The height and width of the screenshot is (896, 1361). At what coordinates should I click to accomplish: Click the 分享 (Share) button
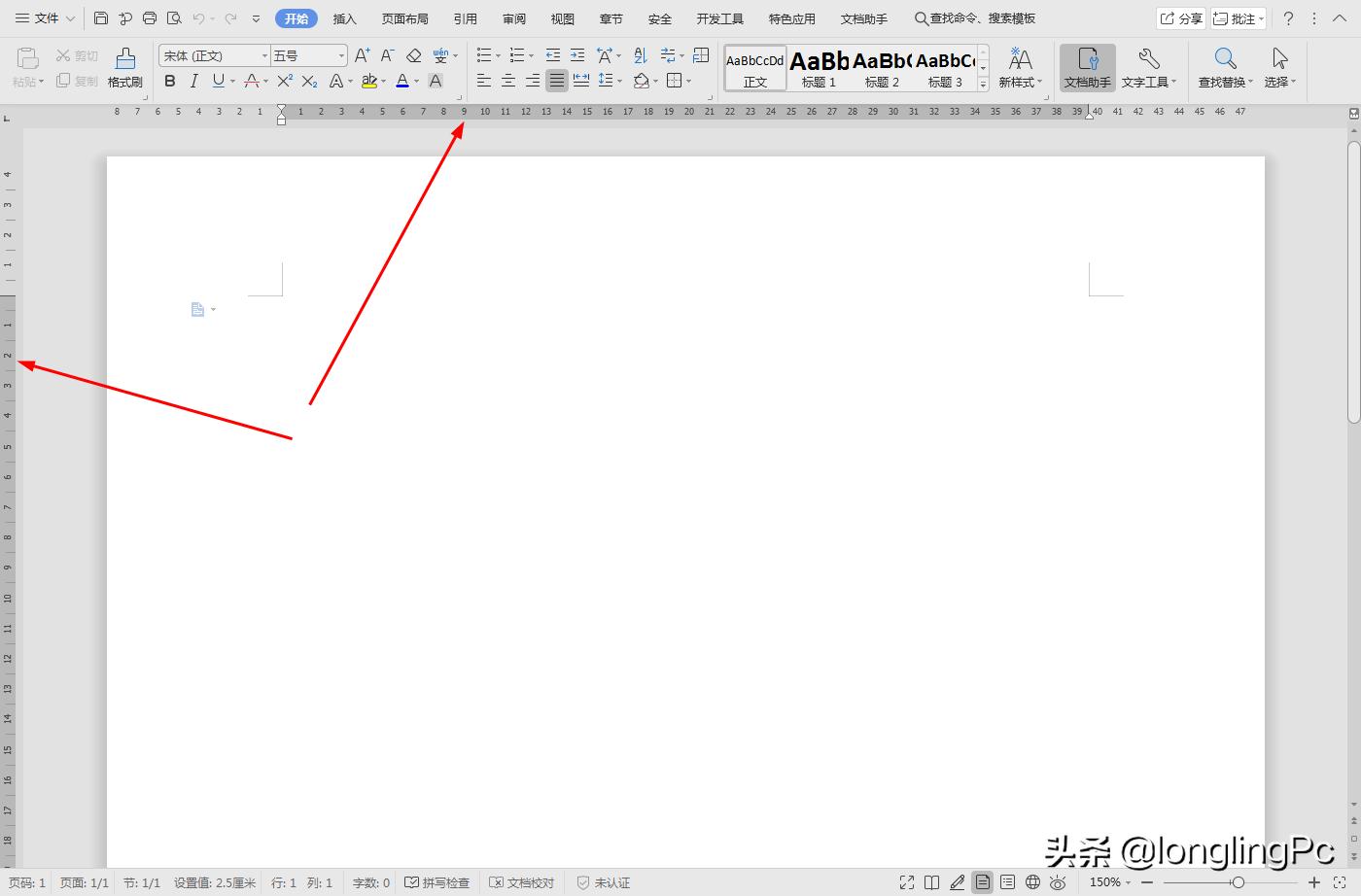point(1181,18)
